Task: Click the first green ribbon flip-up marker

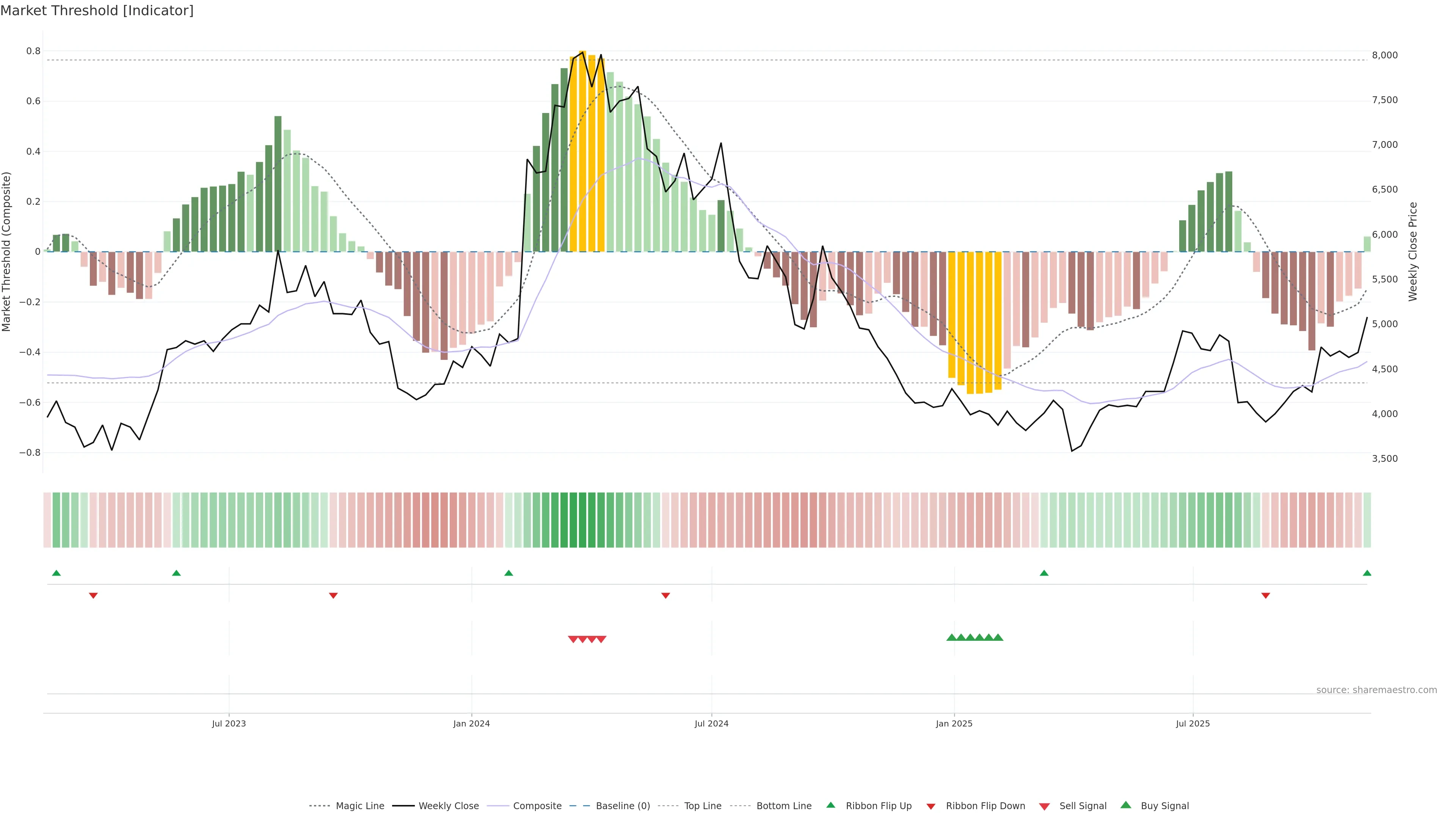Action: 56,573
